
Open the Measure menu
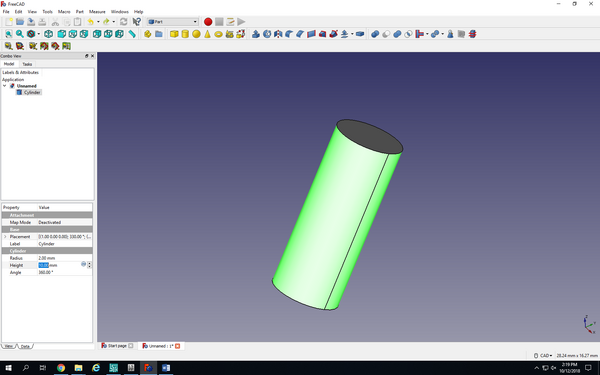[x=97, y=12]
